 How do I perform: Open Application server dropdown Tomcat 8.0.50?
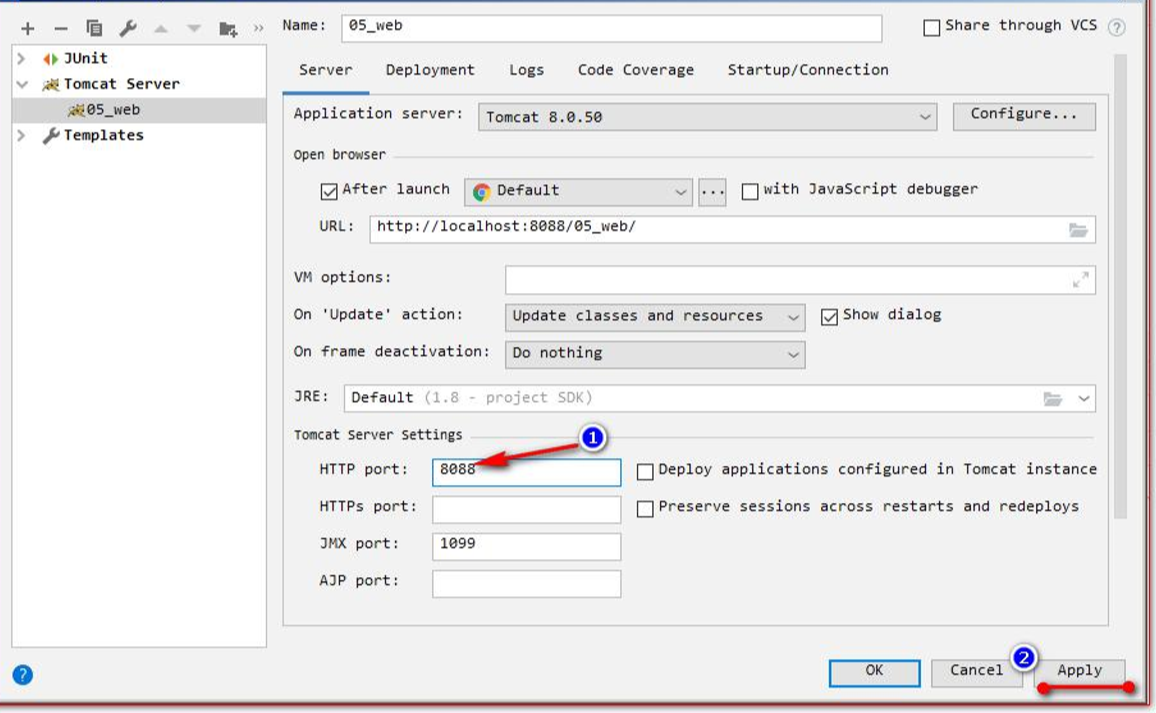[707, 117]
